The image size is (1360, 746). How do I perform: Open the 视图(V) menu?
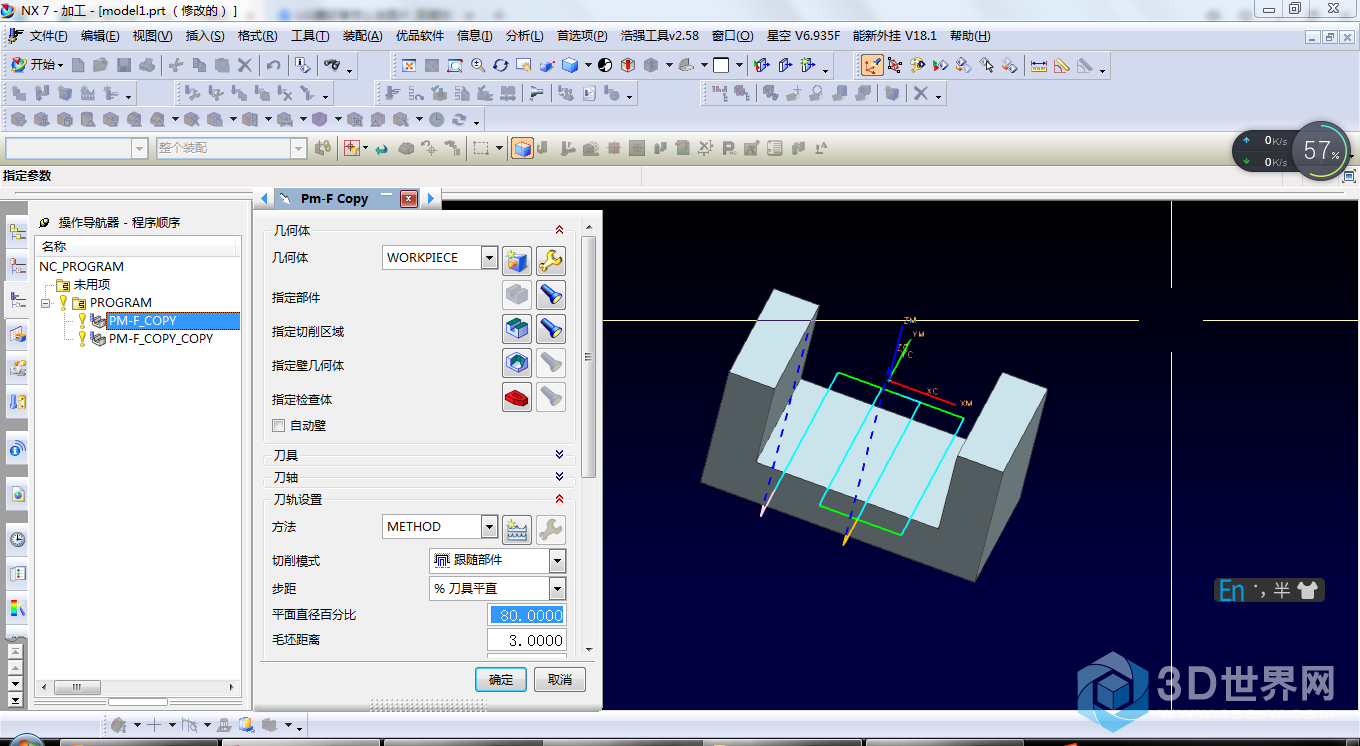coord(152,36)
